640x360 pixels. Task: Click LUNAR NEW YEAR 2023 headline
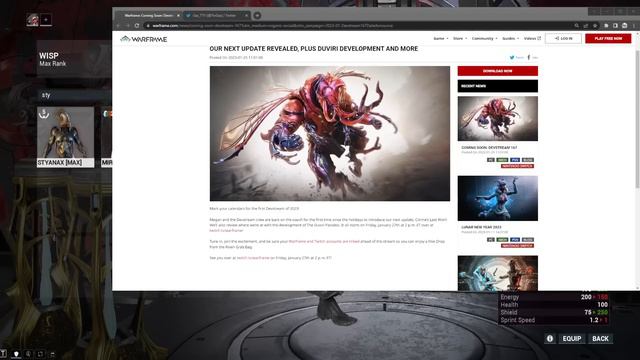(x=481, y=227)
